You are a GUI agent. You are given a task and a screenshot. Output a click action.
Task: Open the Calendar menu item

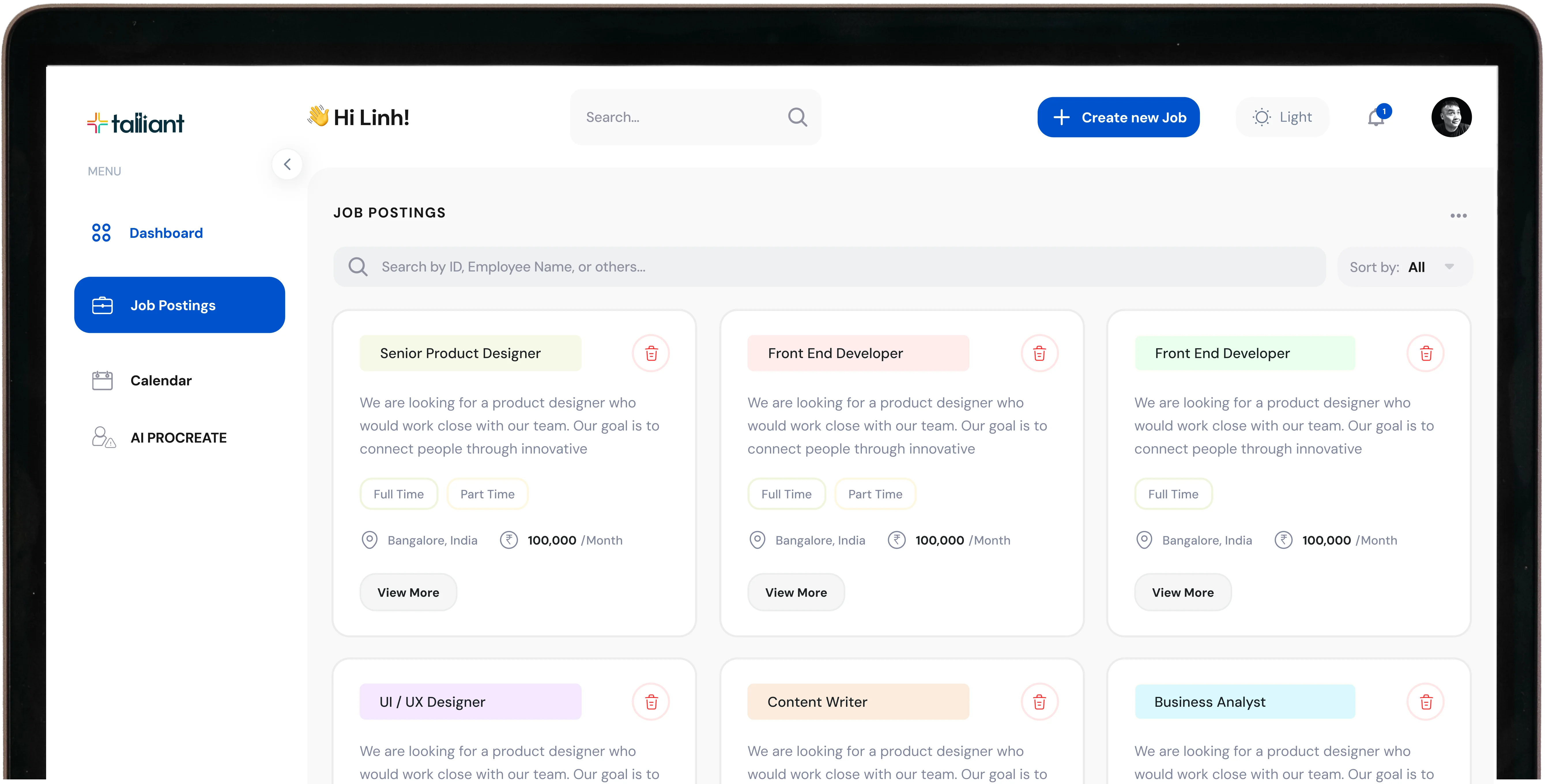click(x=142, y=380)
